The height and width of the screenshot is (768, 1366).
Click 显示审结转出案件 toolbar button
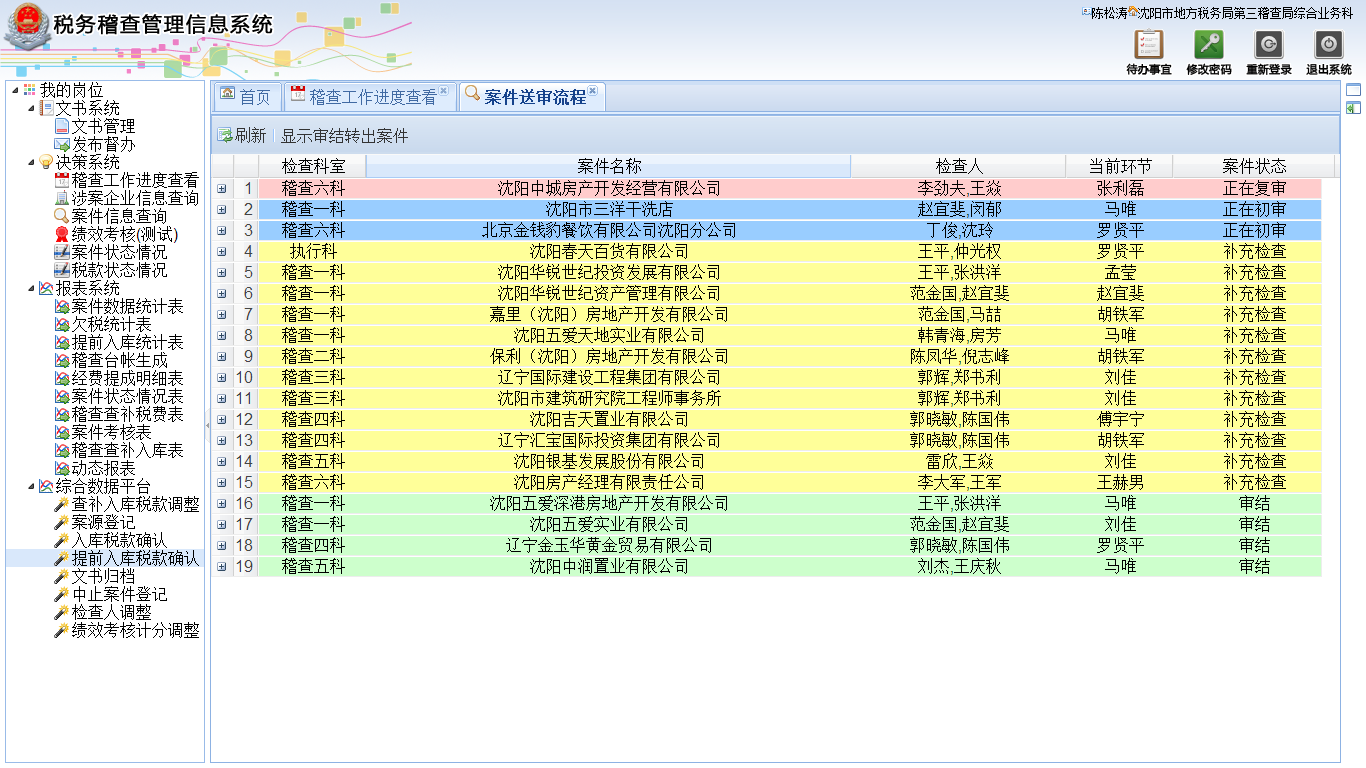point(344,136)
